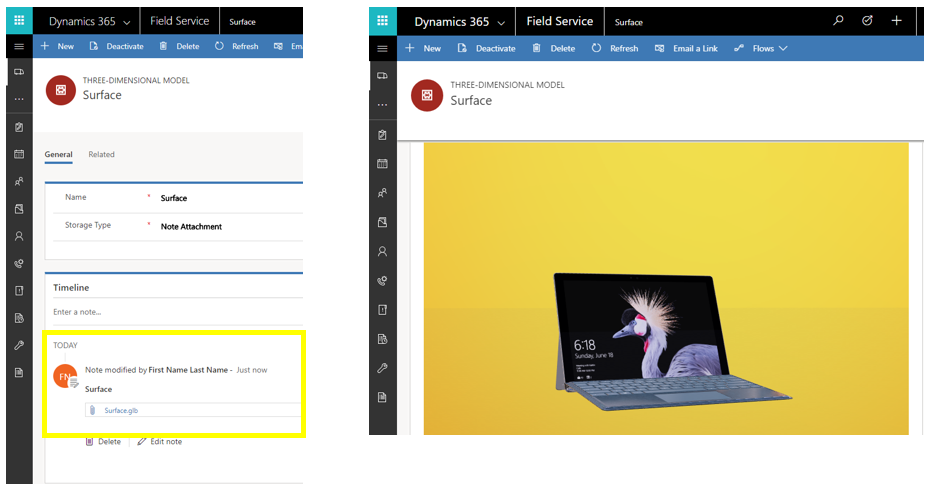
Task: Open bottom document sidebar icon in right window
Action: click(x=382, y=397)
